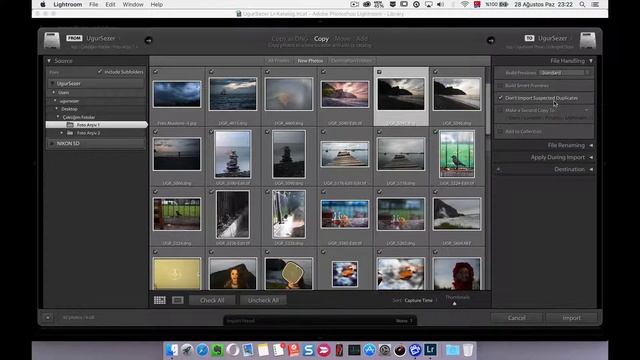The image size is (640, 360).
Task: Toggle Build Smart Previews checkbox
Action: [x=500, y=86]
